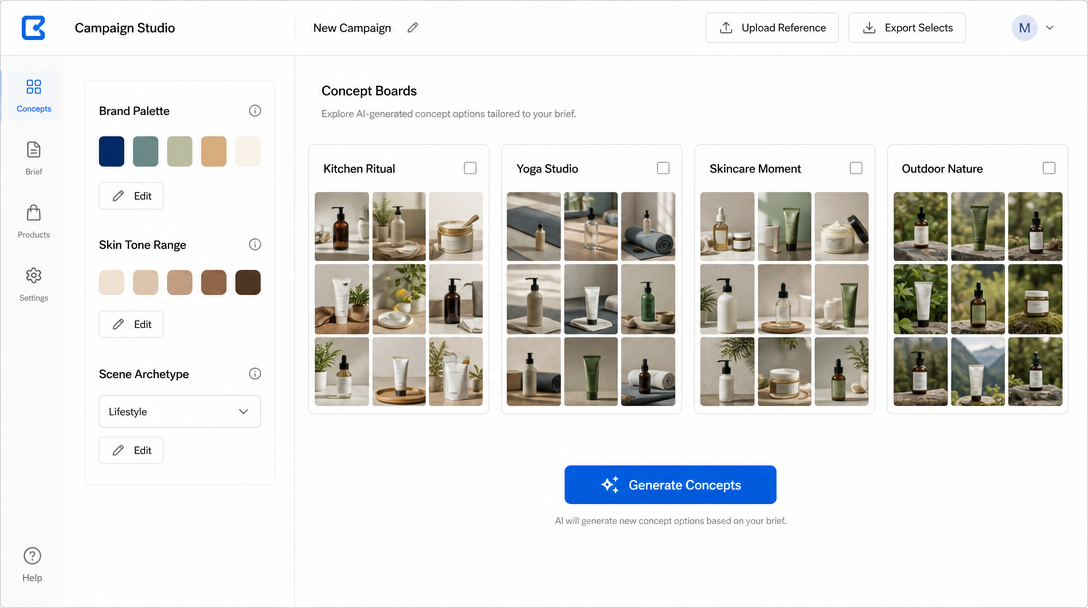Select the Yoga Studio board checkbox

point(663,168)
